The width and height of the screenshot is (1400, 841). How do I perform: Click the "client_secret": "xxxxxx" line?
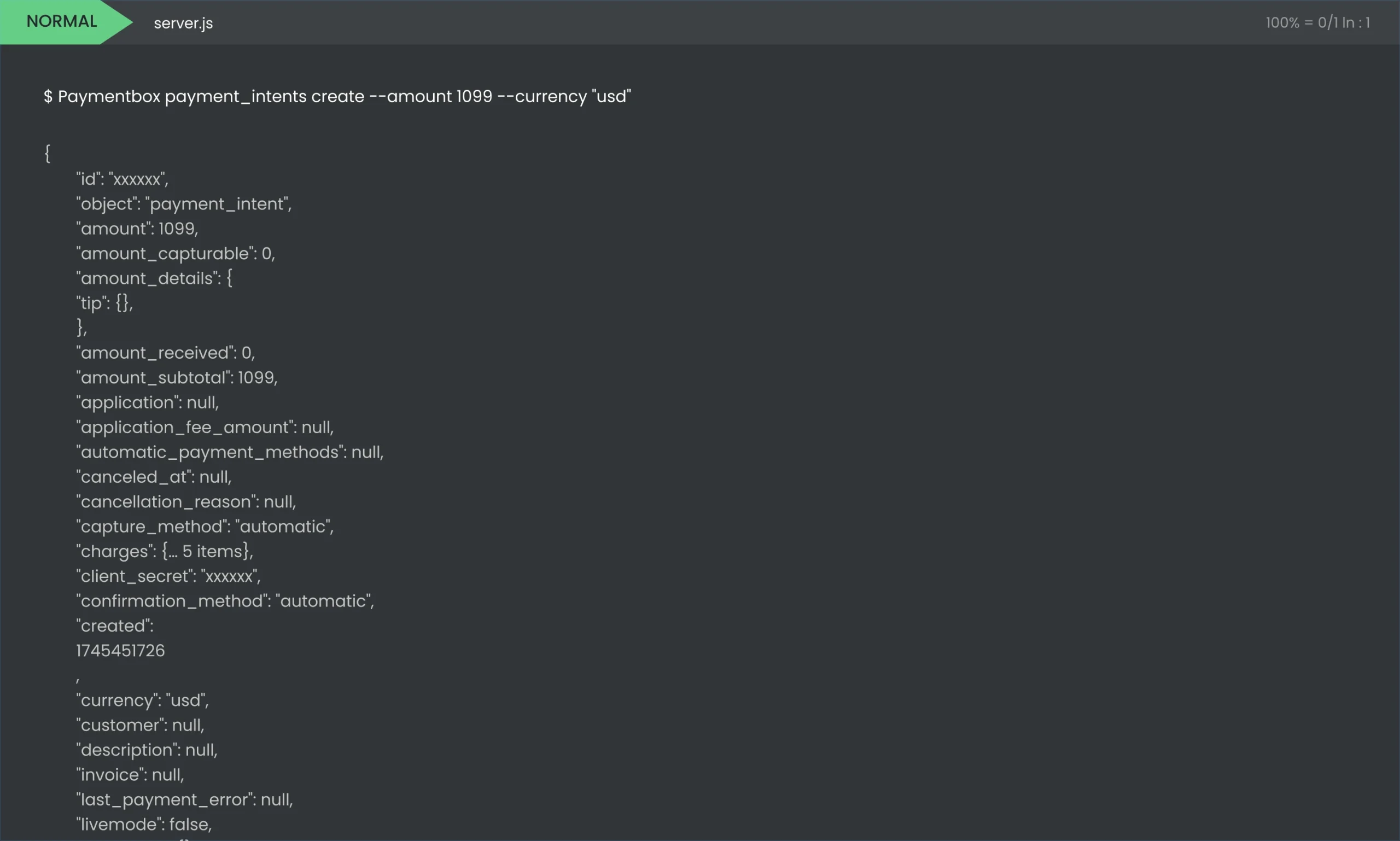pos(168,576)
